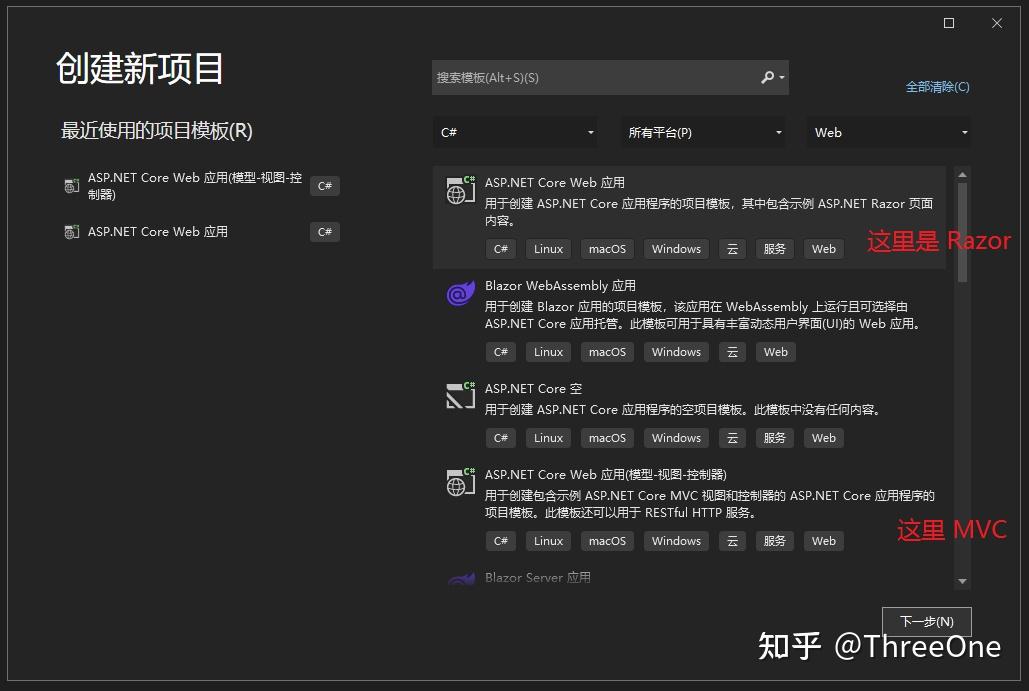Open the C# language dropdown
This screenshot has height=691, width=1029.
point(515,132)
